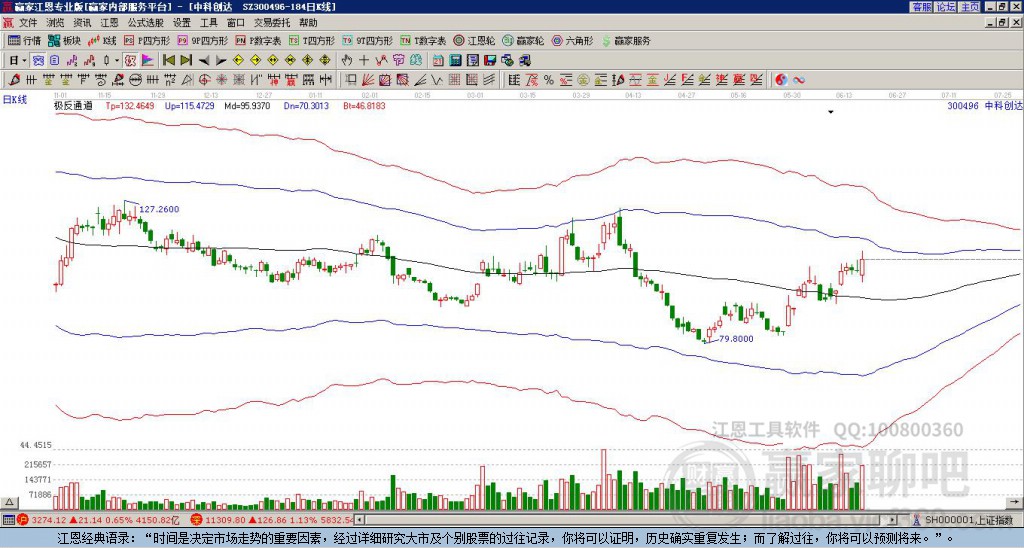Viewport: 1024px width, 548px height.
Task: Open the 公式选股 menu
Action: coord(145,23)
